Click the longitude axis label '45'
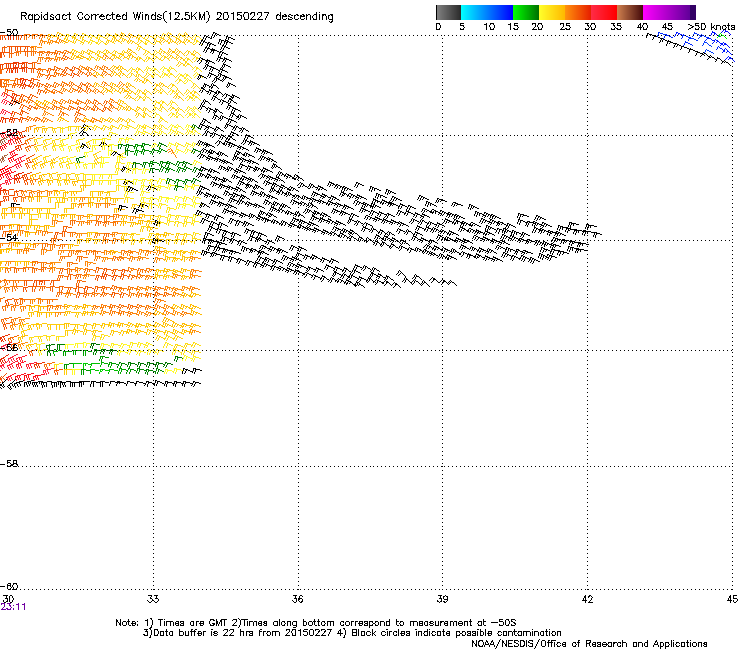Viewport: 740px width, 650px height. click(732, 599)
